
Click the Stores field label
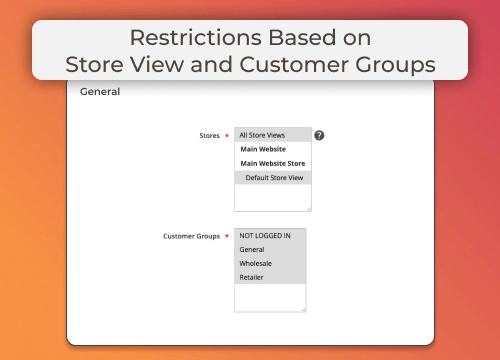tap(209, 136)
